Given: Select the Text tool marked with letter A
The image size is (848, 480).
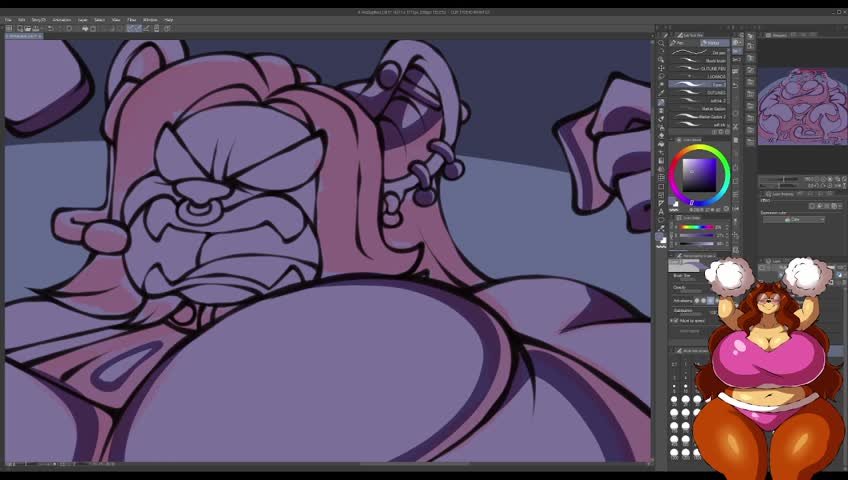Looking at the screenshot, I should coord(661,211).
